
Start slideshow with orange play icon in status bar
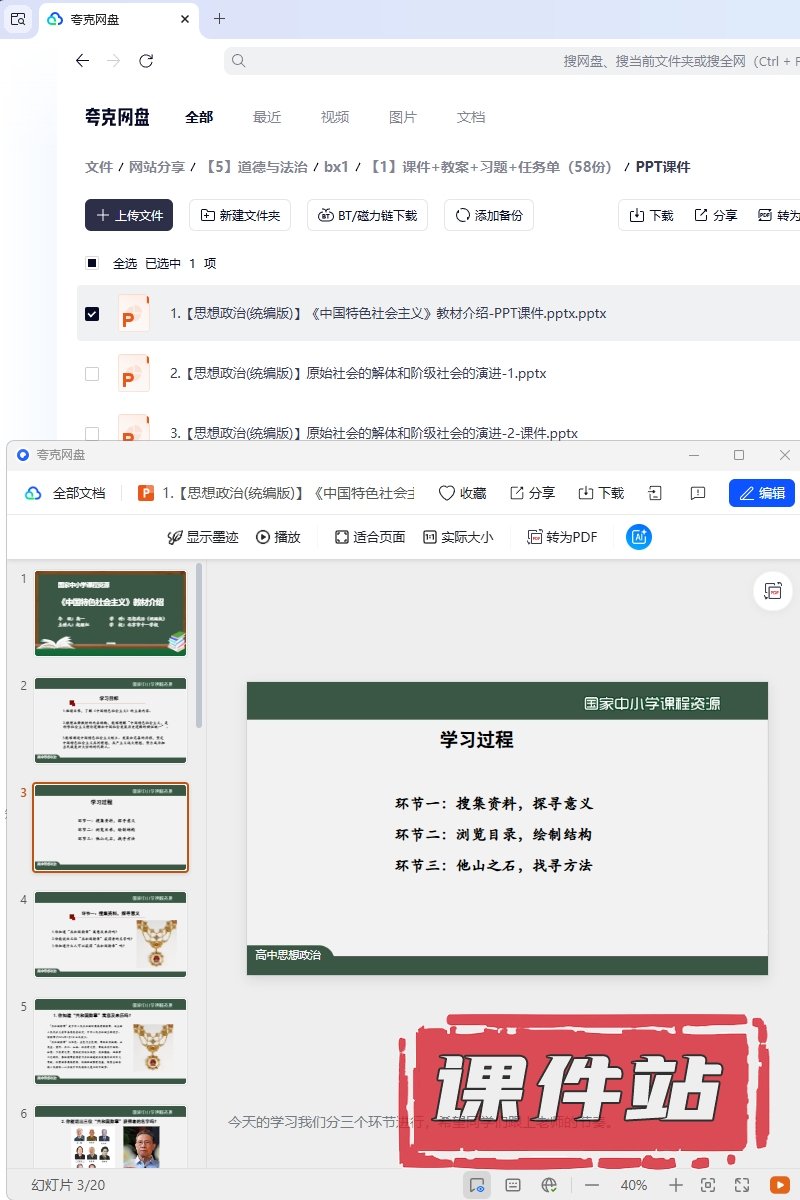(x=778, y=1185)
